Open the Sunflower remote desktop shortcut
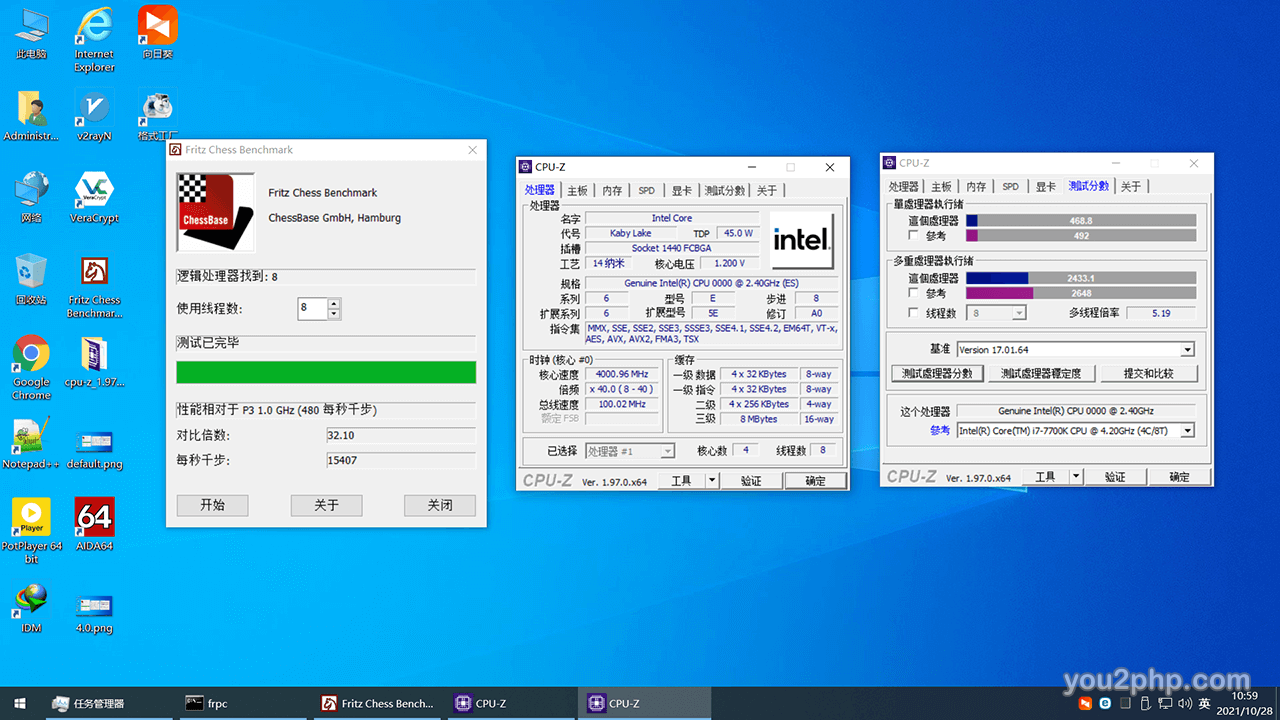 157,32
